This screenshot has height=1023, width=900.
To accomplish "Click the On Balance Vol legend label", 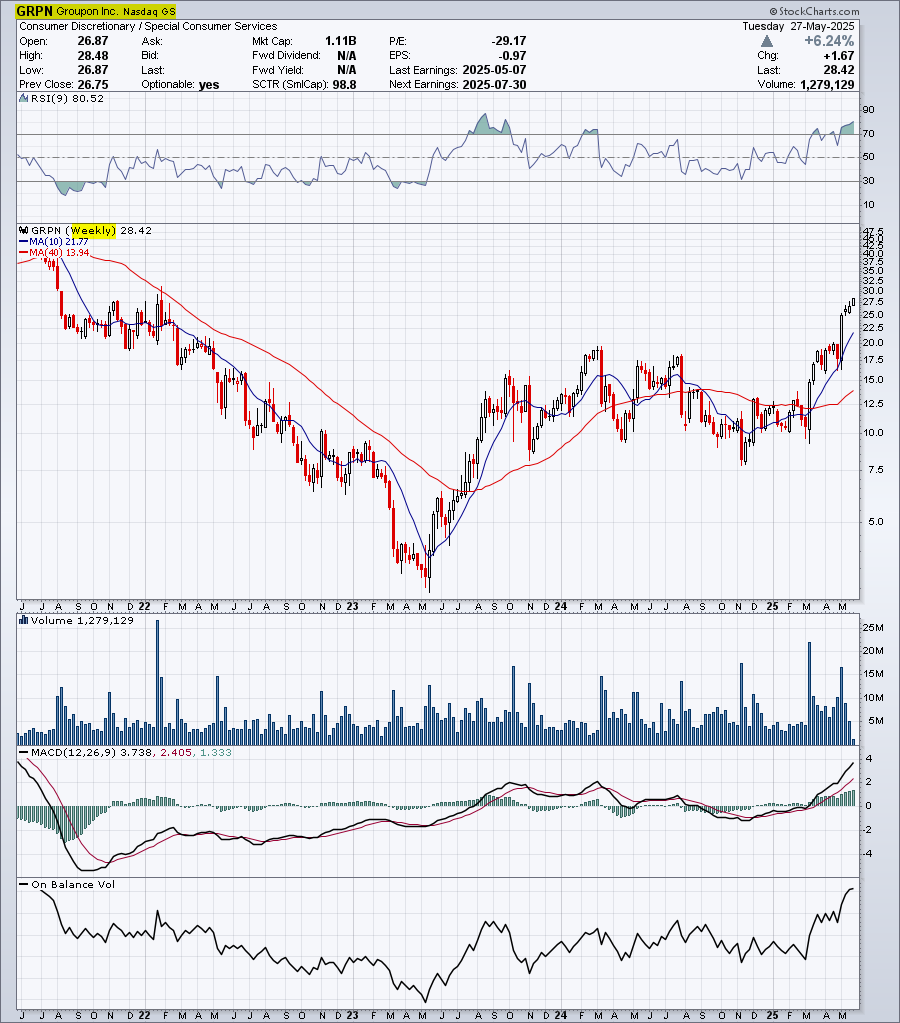I will pyautogui.click(x=73, y=885).
